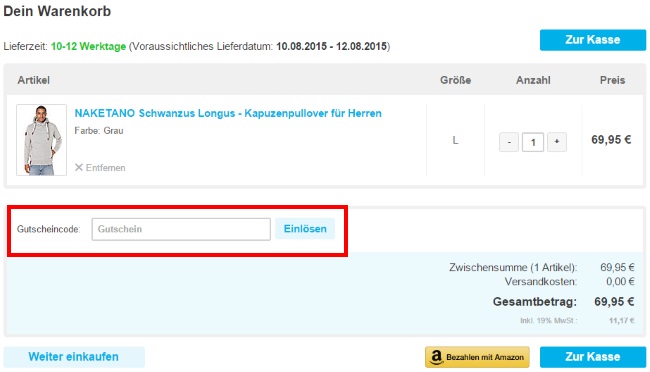Click the quantity field showing 1
Image resolution: width=650 pixels, height=372 pixels.
533,142
